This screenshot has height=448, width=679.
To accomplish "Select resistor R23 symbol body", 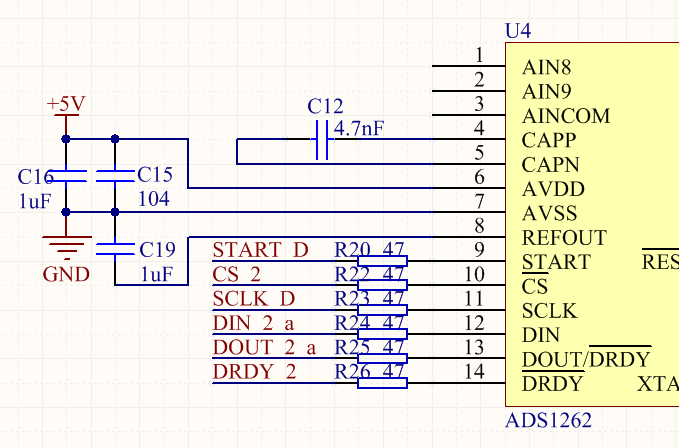I will [382, 309].
